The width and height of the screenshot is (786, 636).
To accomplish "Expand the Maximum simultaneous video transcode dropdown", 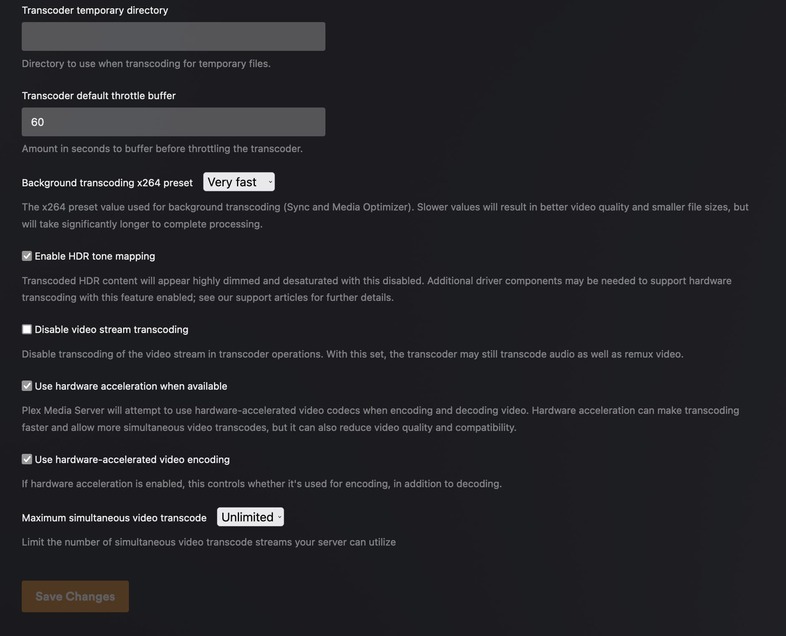I will (x=251, y=517).
